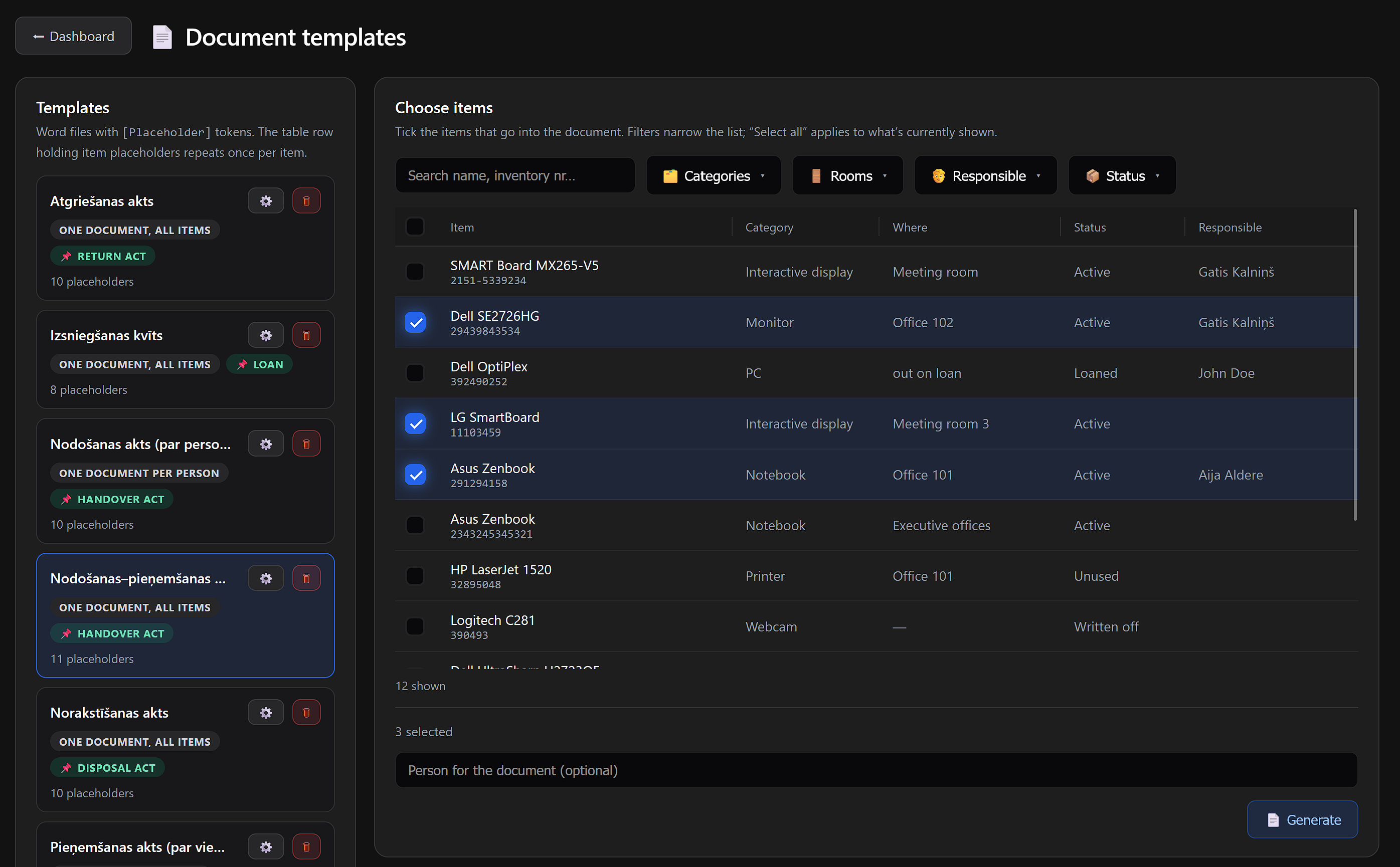The width and height of the screenshot is (1400, 867).
Task: Open settings for Atgriešanas akts template
Action: pyautogui.click(x=266, y=200)
